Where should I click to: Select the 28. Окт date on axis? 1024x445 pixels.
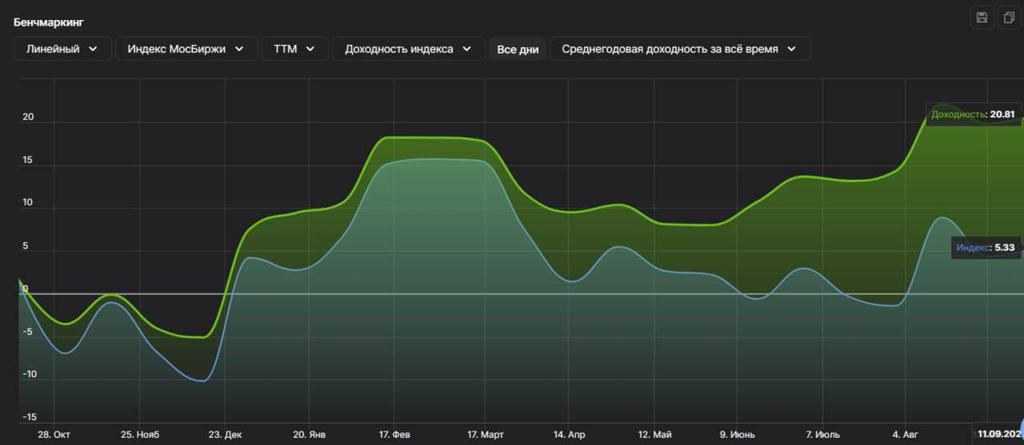(54, 435)
